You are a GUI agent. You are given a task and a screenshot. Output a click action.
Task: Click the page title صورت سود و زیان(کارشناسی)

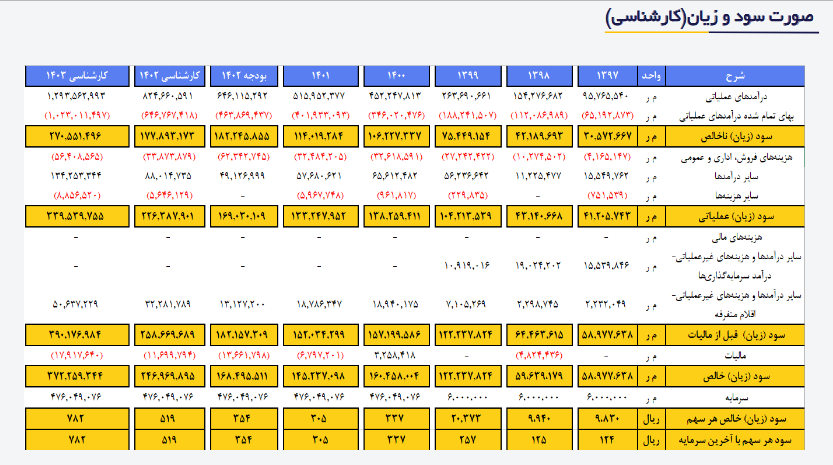713,19
